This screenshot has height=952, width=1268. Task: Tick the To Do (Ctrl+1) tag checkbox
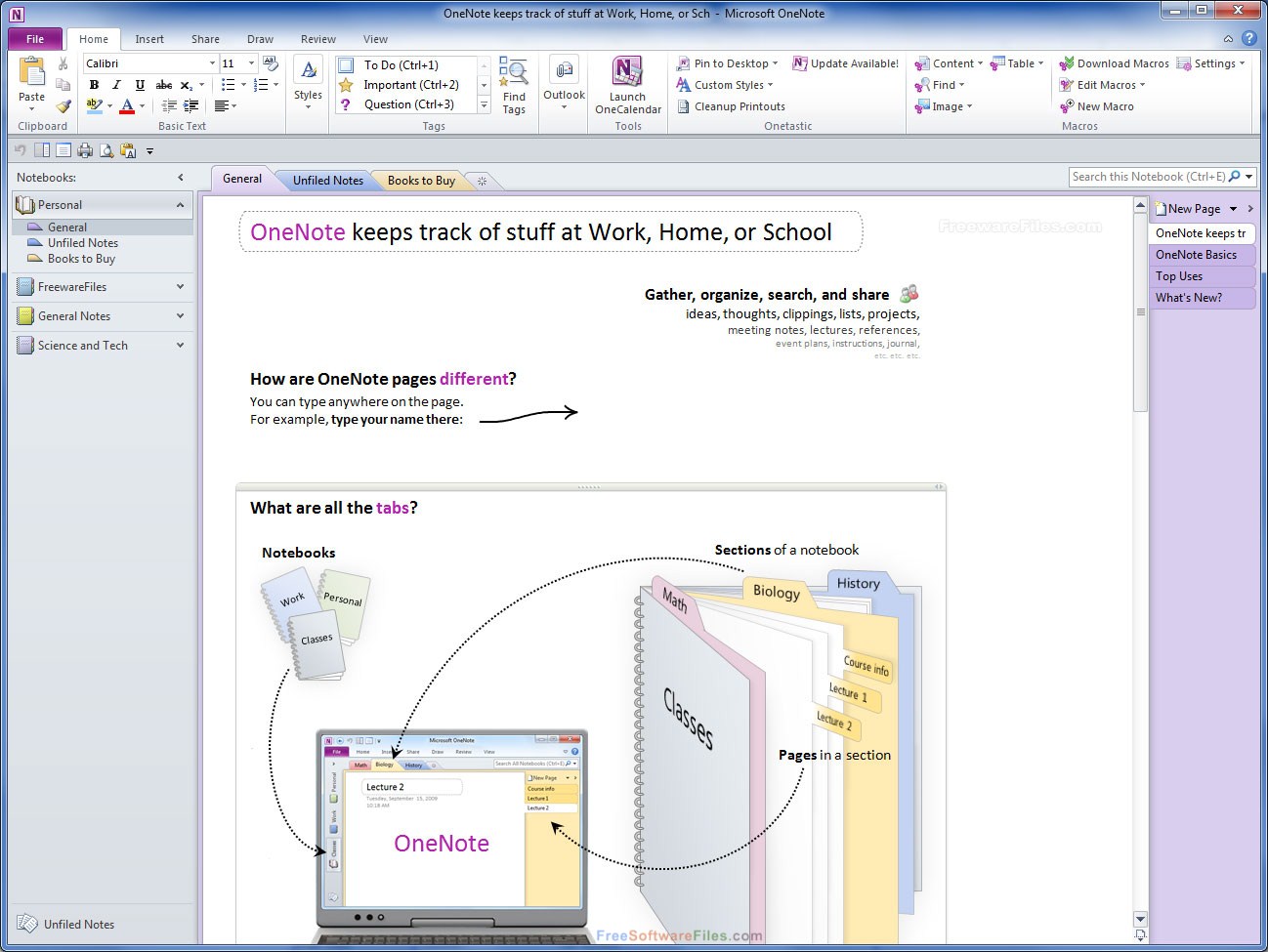click(x=345, y=65)
